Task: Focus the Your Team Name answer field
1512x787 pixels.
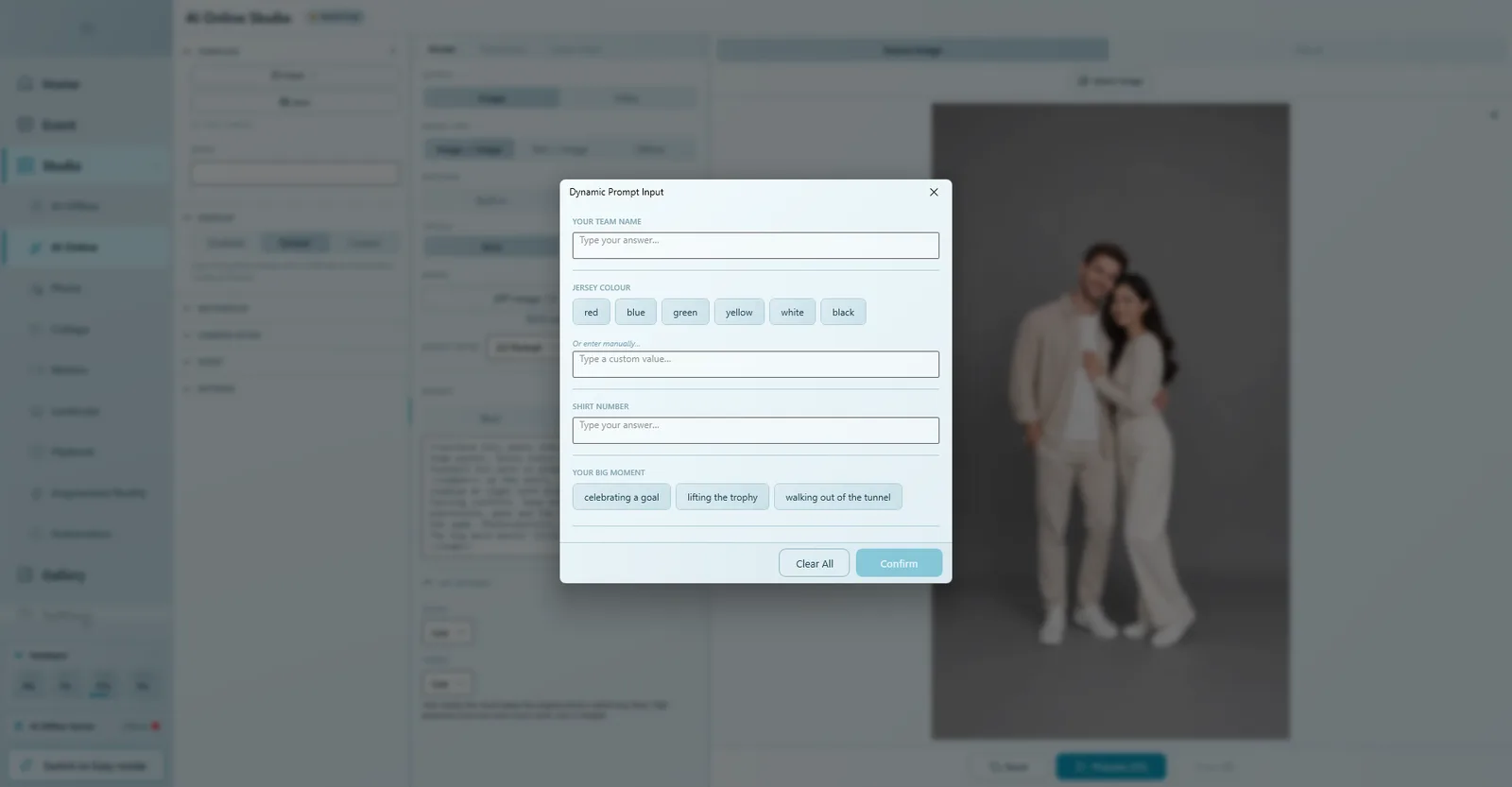Action: 755,246
